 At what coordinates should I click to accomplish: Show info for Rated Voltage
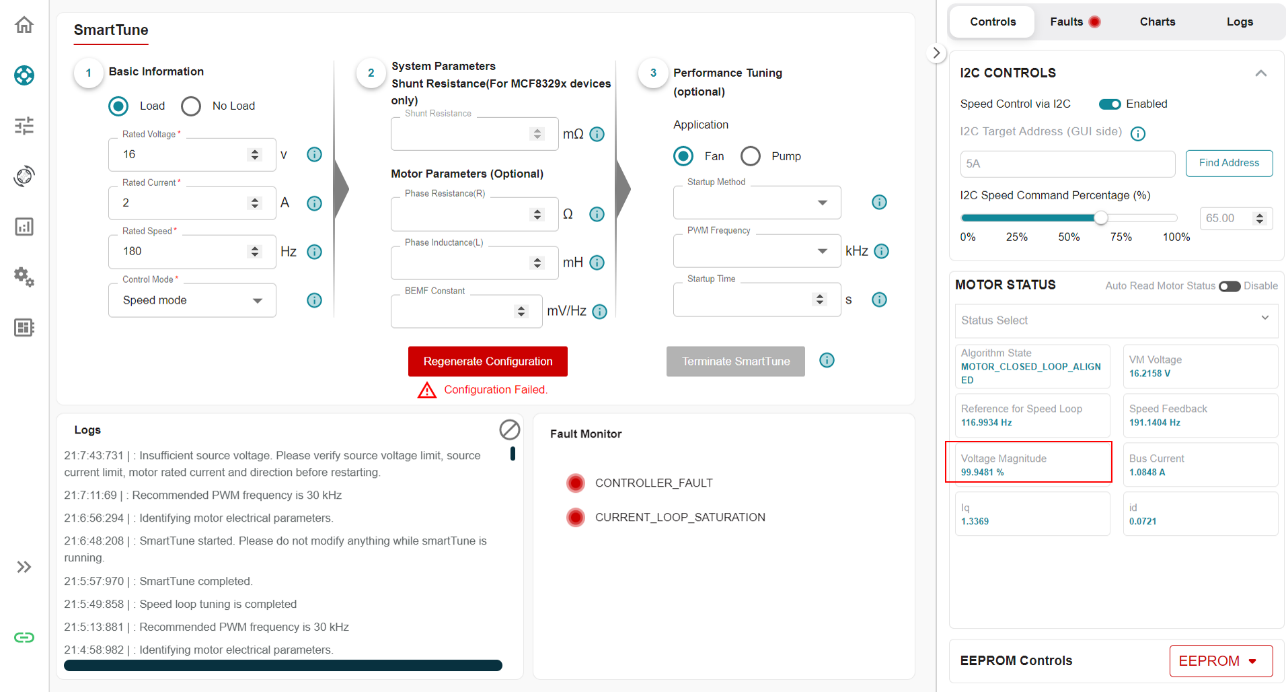pos(314,154)
